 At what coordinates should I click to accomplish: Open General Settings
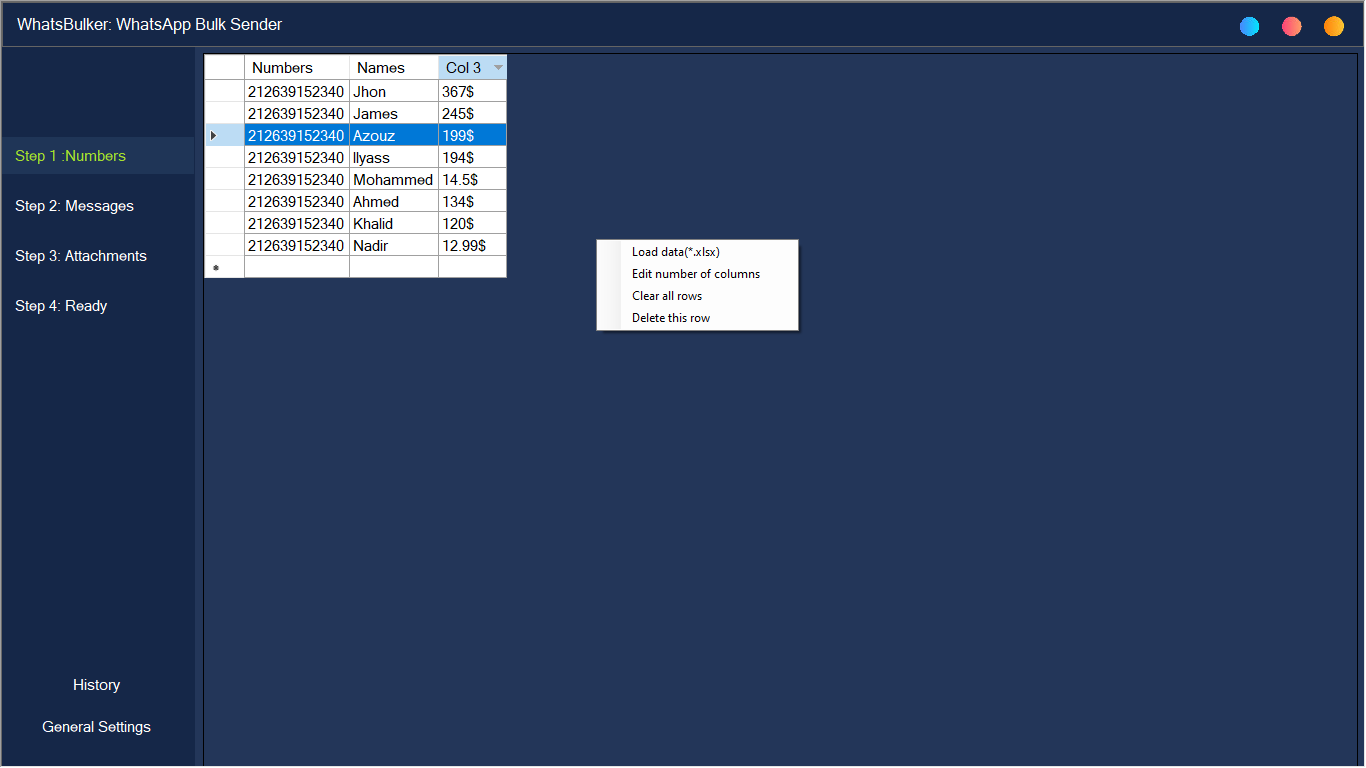[x=97, y=727]
